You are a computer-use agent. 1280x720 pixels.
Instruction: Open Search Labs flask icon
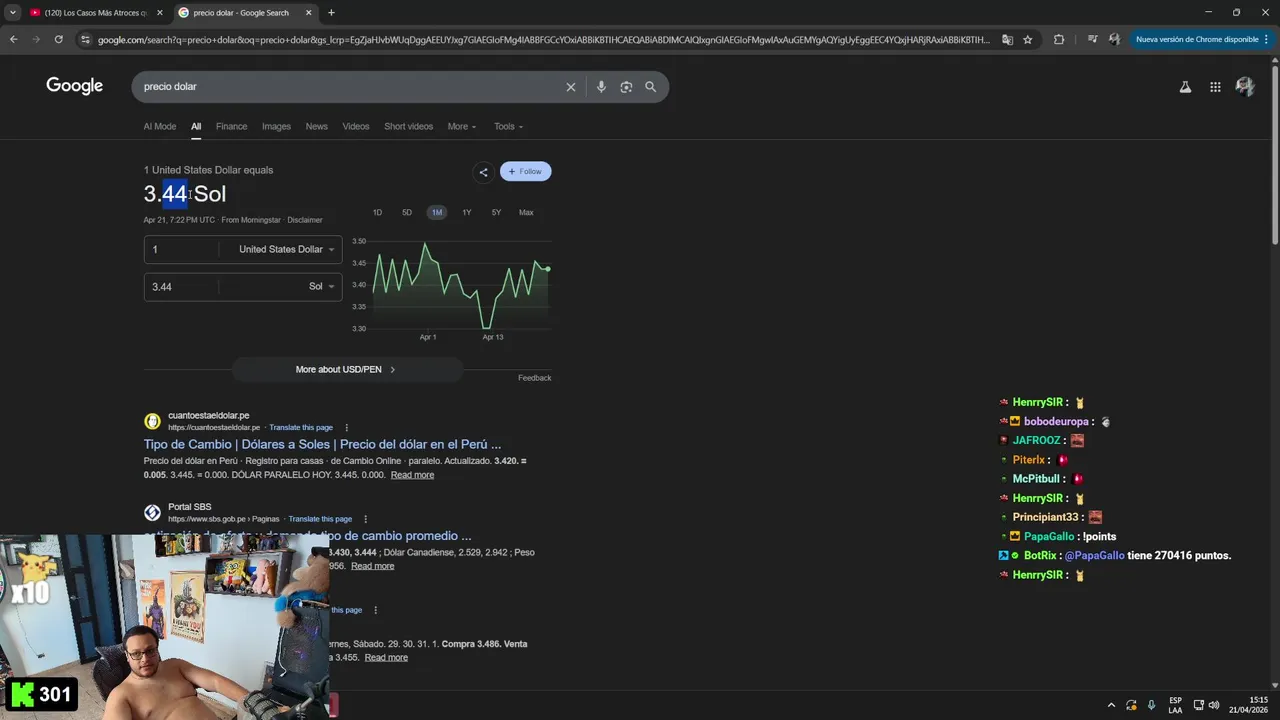(1185, 87)
